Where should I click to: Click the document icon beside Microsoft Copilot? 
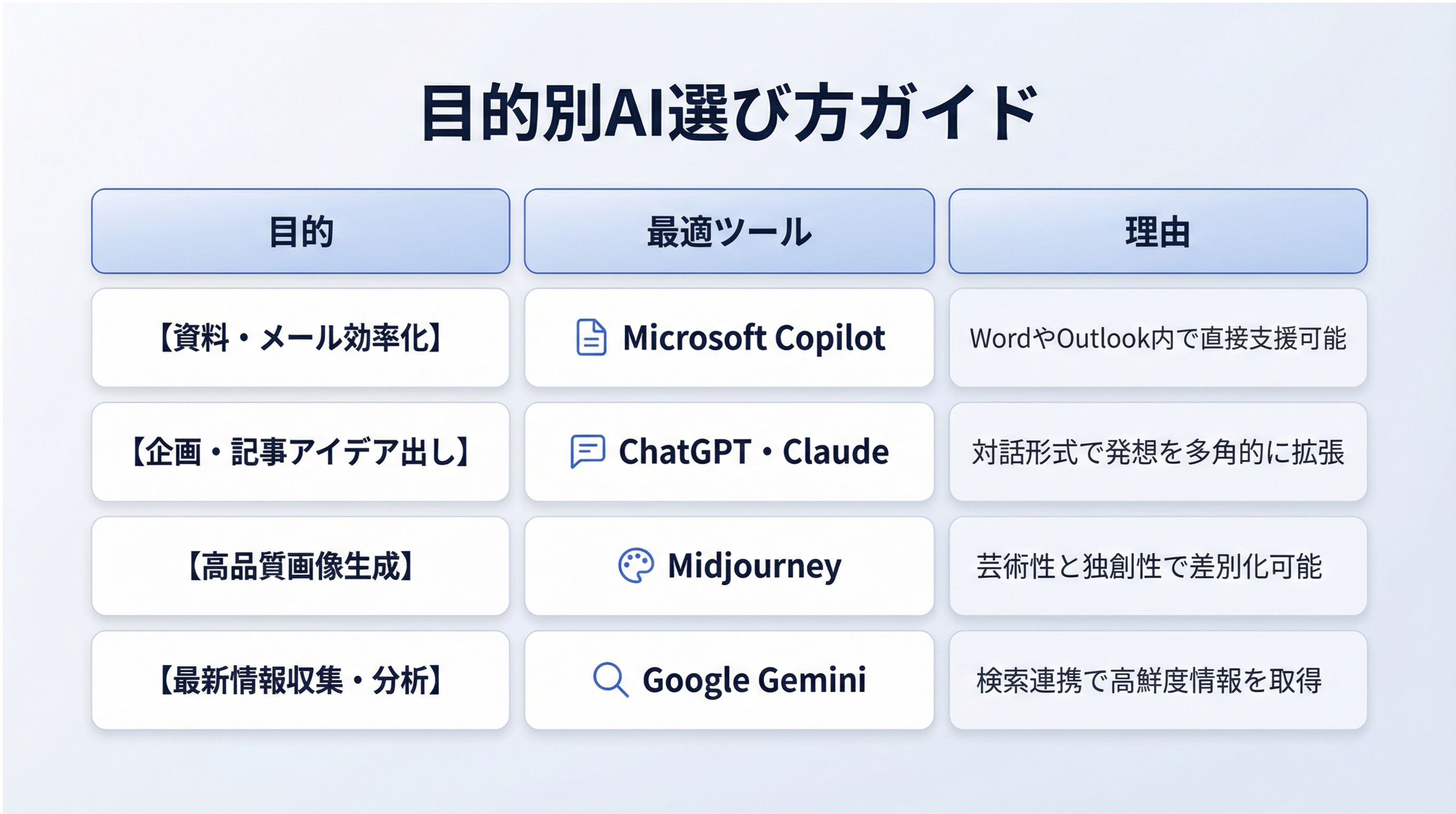pyautogui.click(x=591, y=338)
